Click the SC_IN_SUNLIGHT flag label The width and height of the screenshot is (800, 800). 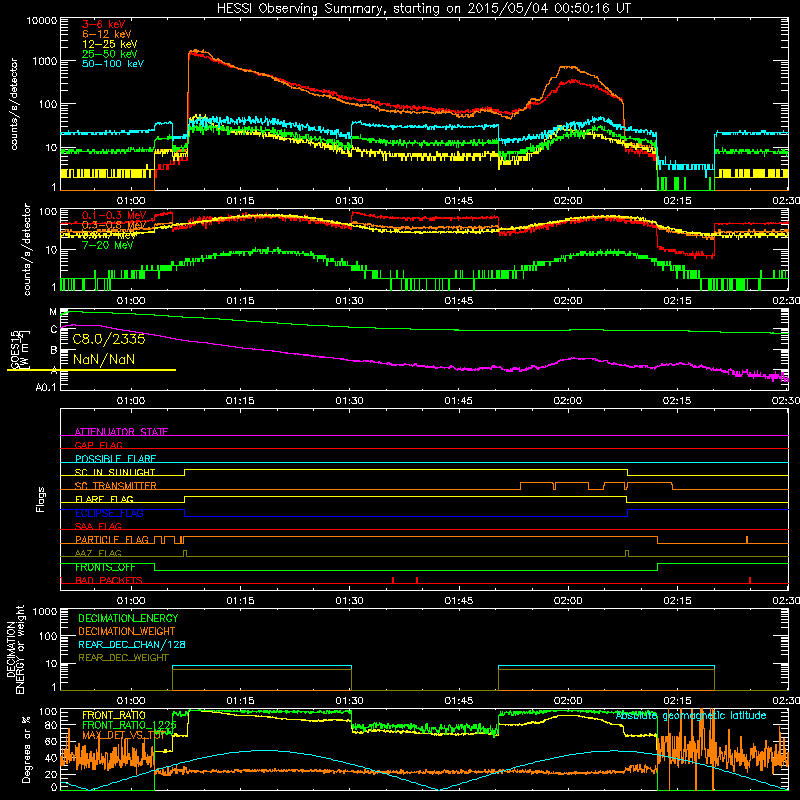[x=115, y=472]
